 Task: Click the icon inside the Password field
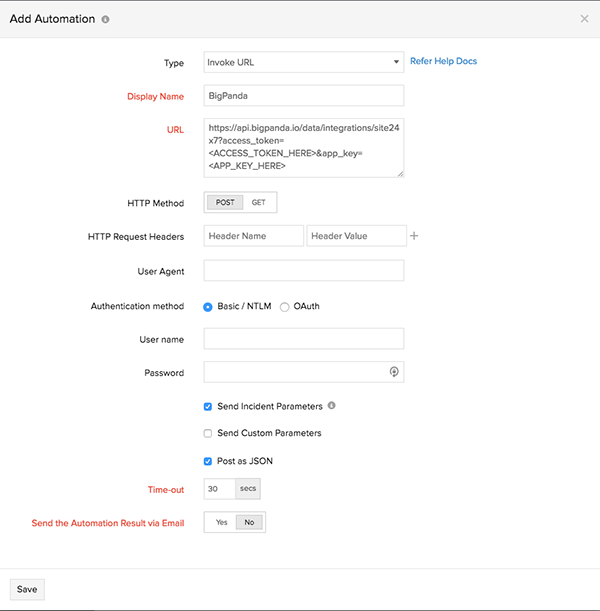click(394, 372)
